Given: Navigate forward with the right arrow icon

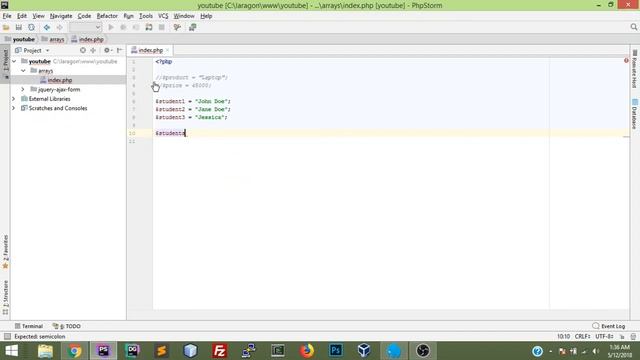Looking at the screenshot, I should pyautogui.click(x=60, y=27).
